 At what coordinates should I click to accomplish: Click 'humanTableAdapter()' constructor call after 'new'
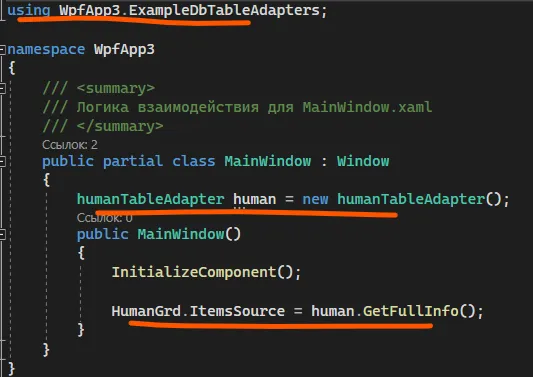click(x=419, y=199)
